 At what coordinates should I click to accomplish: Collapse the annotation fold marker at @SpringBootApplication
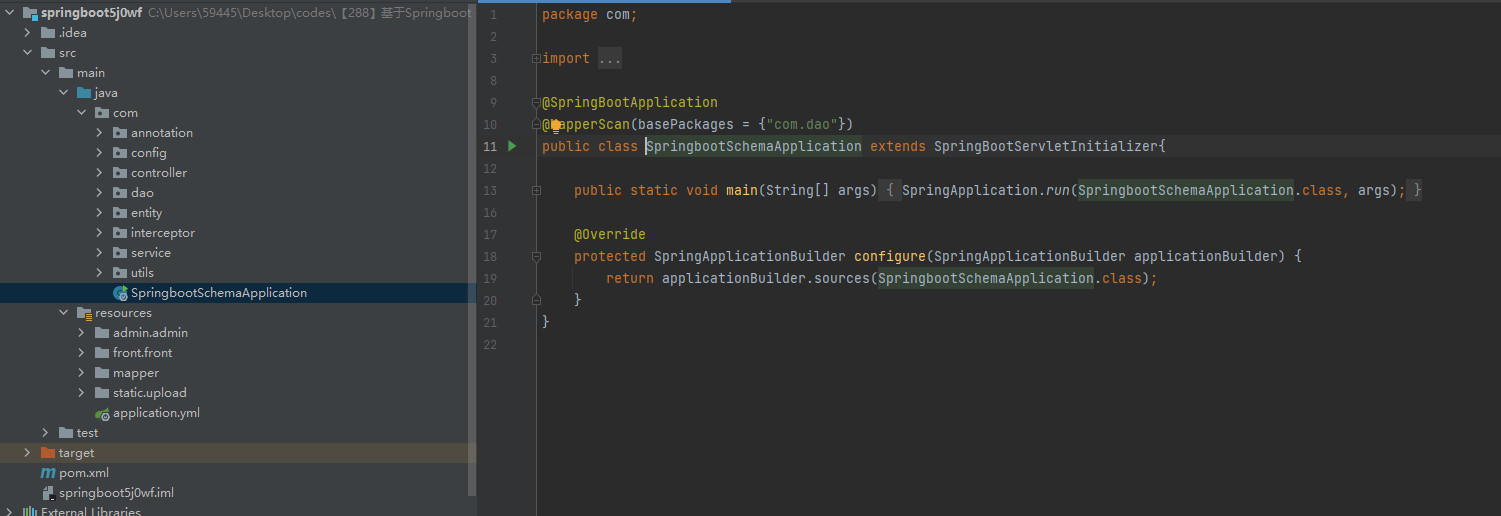[x=537, y=102]
